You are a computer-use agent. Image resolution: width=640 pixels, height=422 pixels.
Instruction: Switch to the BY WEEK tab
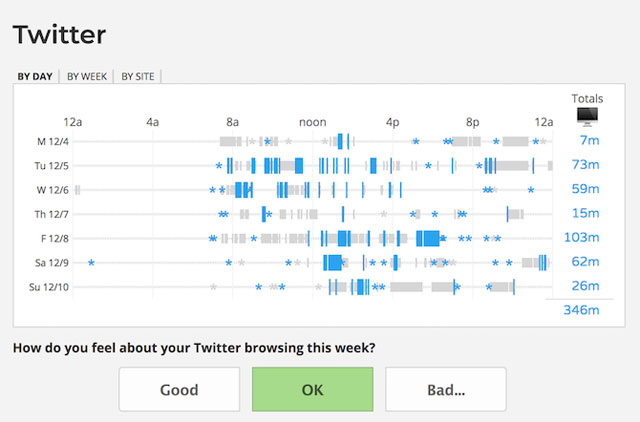(x=87, y=75)
